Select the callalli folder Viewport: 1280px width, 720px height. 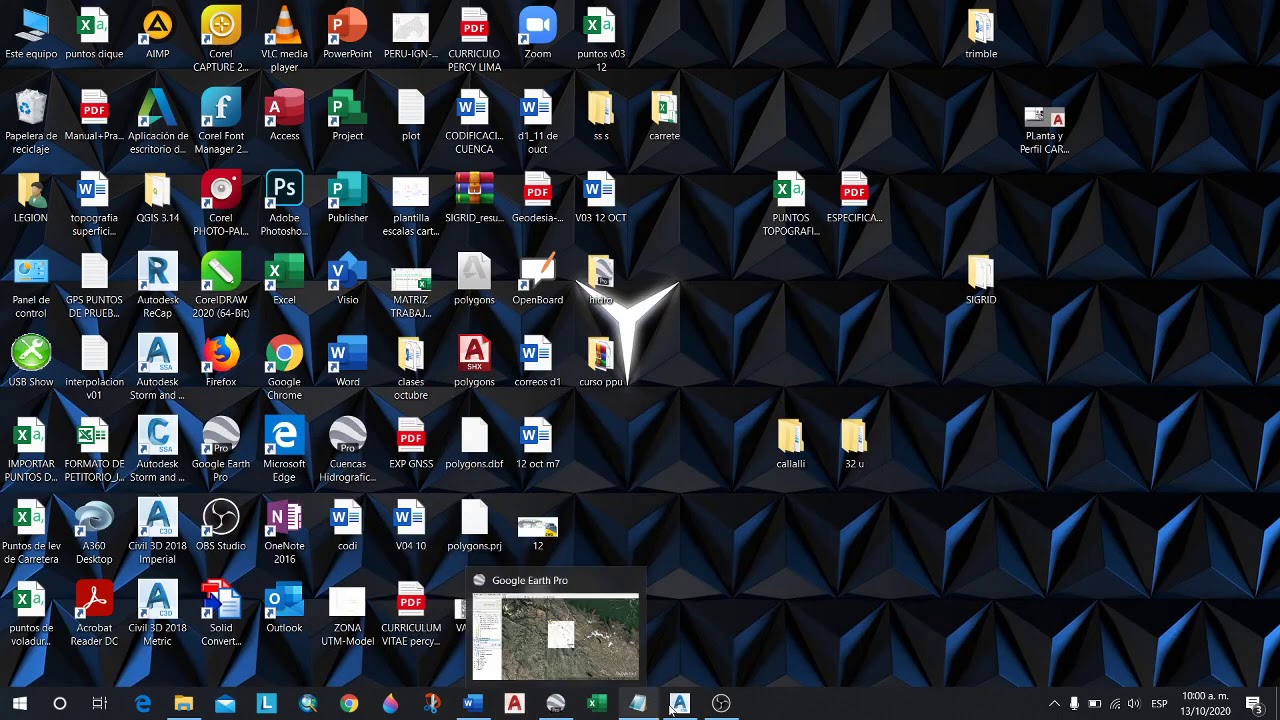tap(790, 445)
